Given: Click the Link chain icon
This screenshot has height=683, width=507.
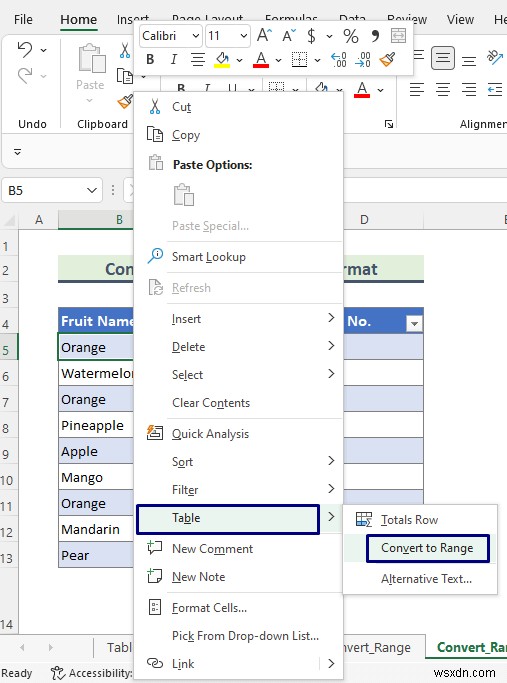Looking at the screenshot, I should pyautogui.click(x=155, y=663).
